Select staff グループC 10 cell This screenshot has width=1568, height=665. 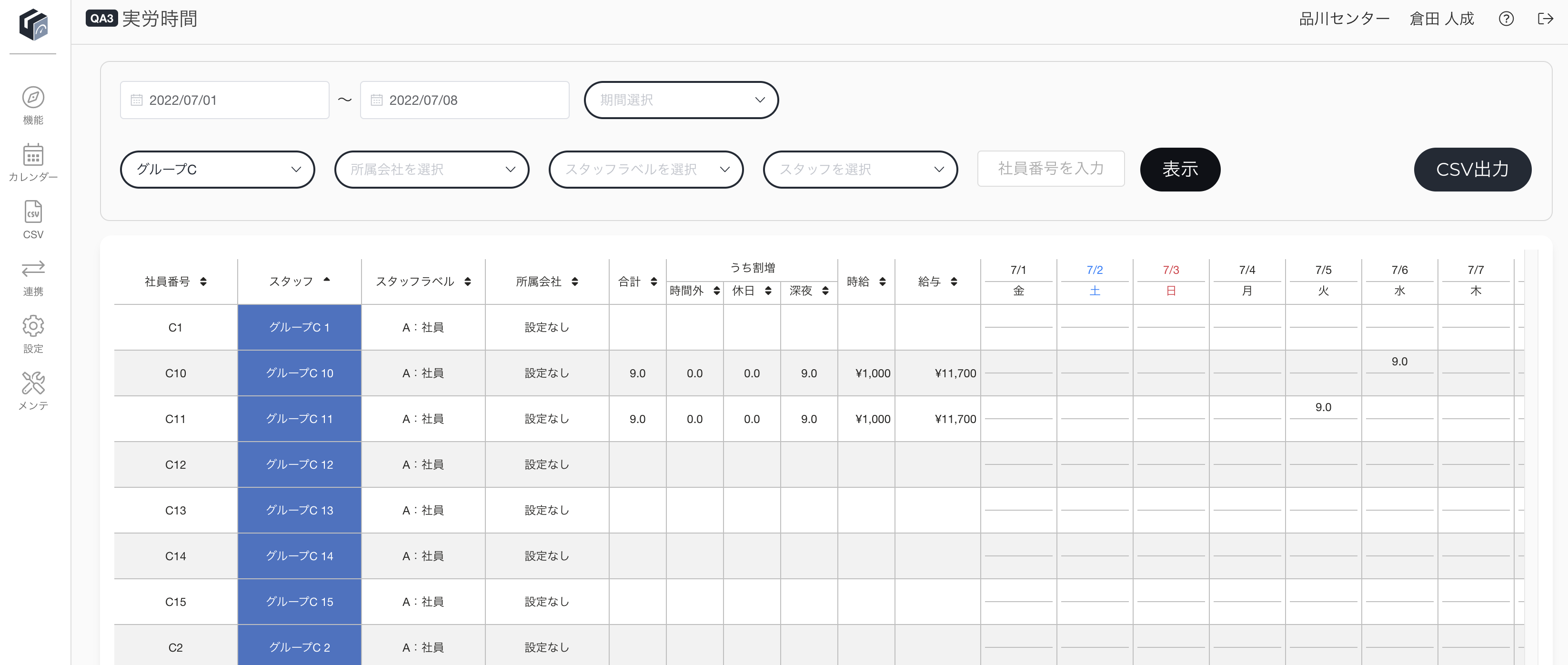[x=300, y=373]
